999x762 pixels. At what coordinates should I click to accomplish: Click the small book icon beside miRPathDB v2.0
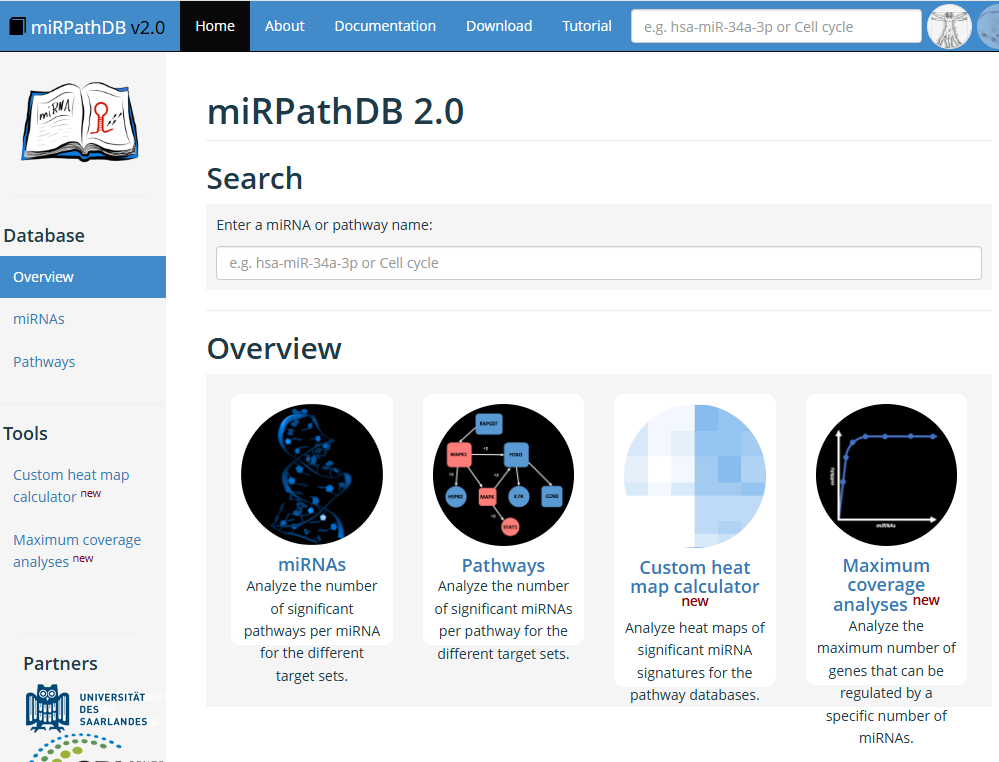17,27
